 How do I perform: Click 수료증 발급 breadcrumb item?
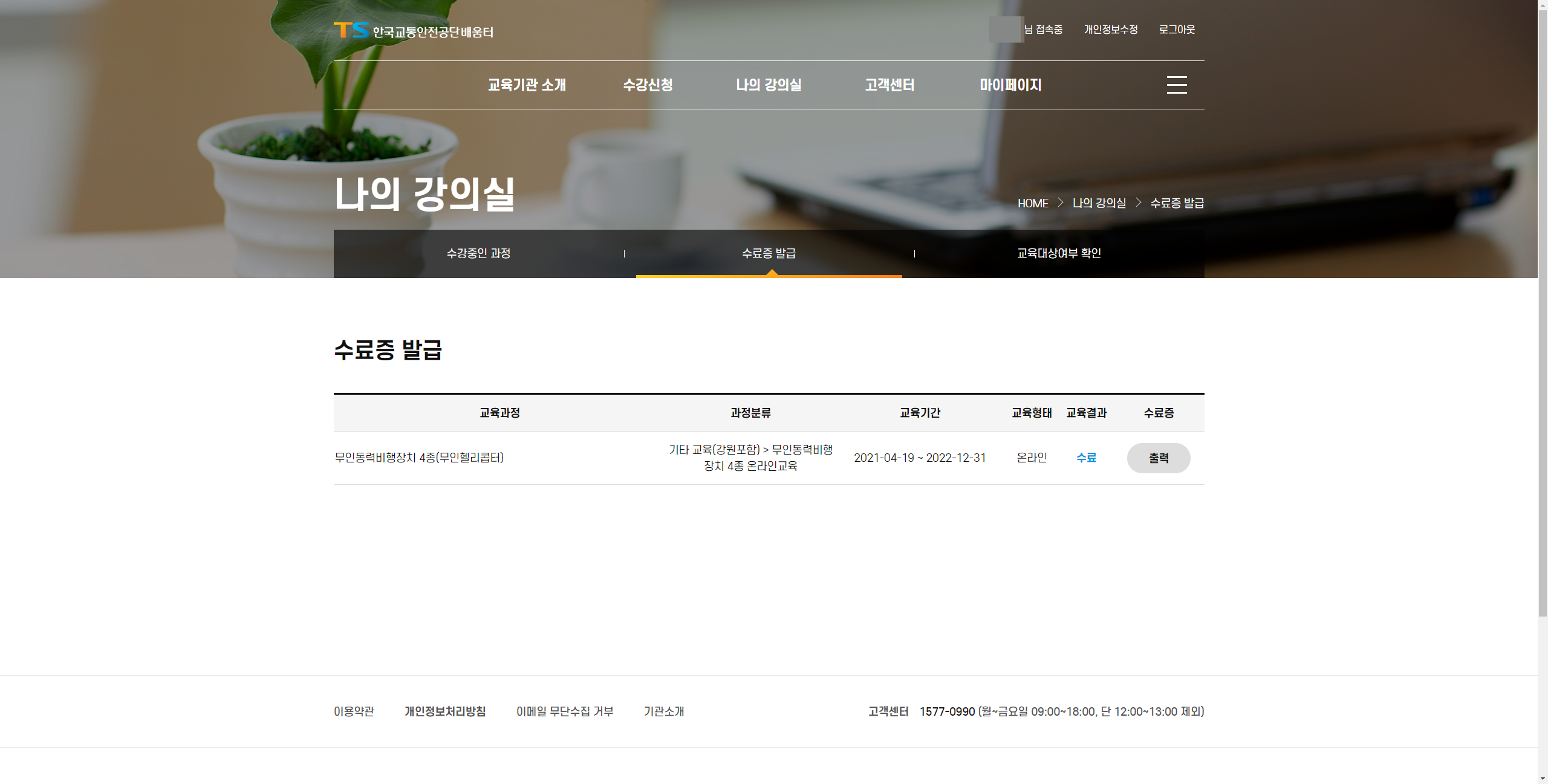pos(1177,203)
